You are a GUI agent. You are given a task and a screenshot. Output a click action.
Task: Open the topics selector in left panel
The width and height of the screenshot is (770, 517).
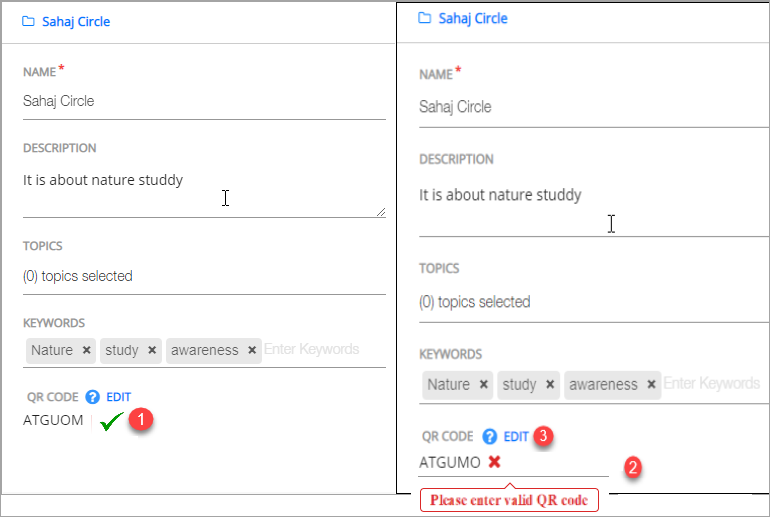tap(204, 276)
